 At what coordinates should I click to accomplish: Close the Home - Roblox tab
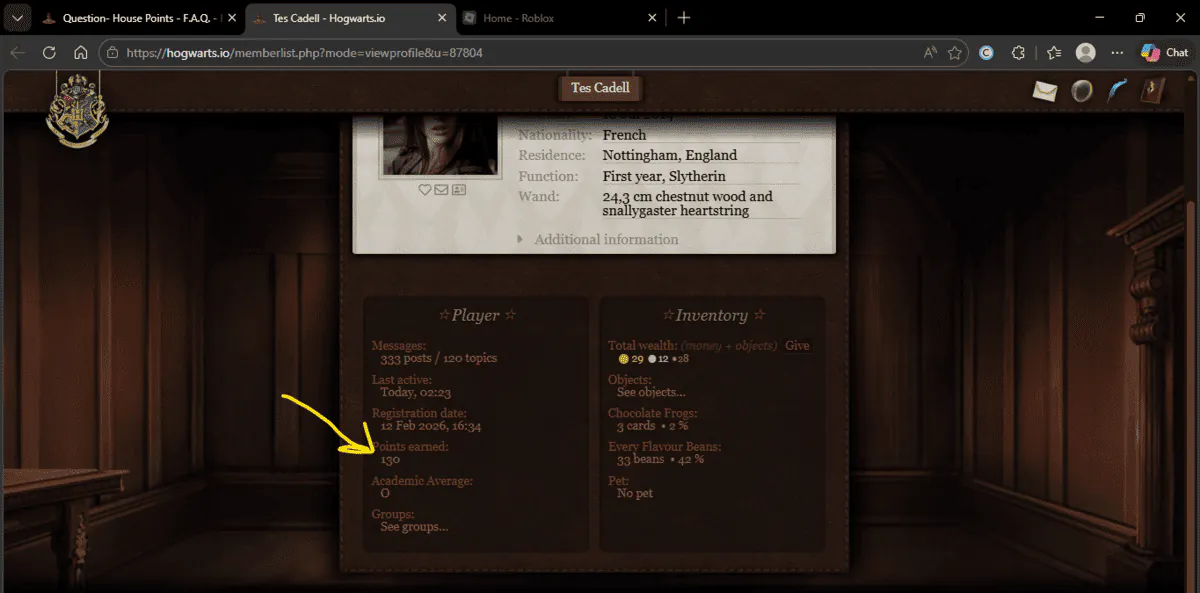(x=653, y=18)
